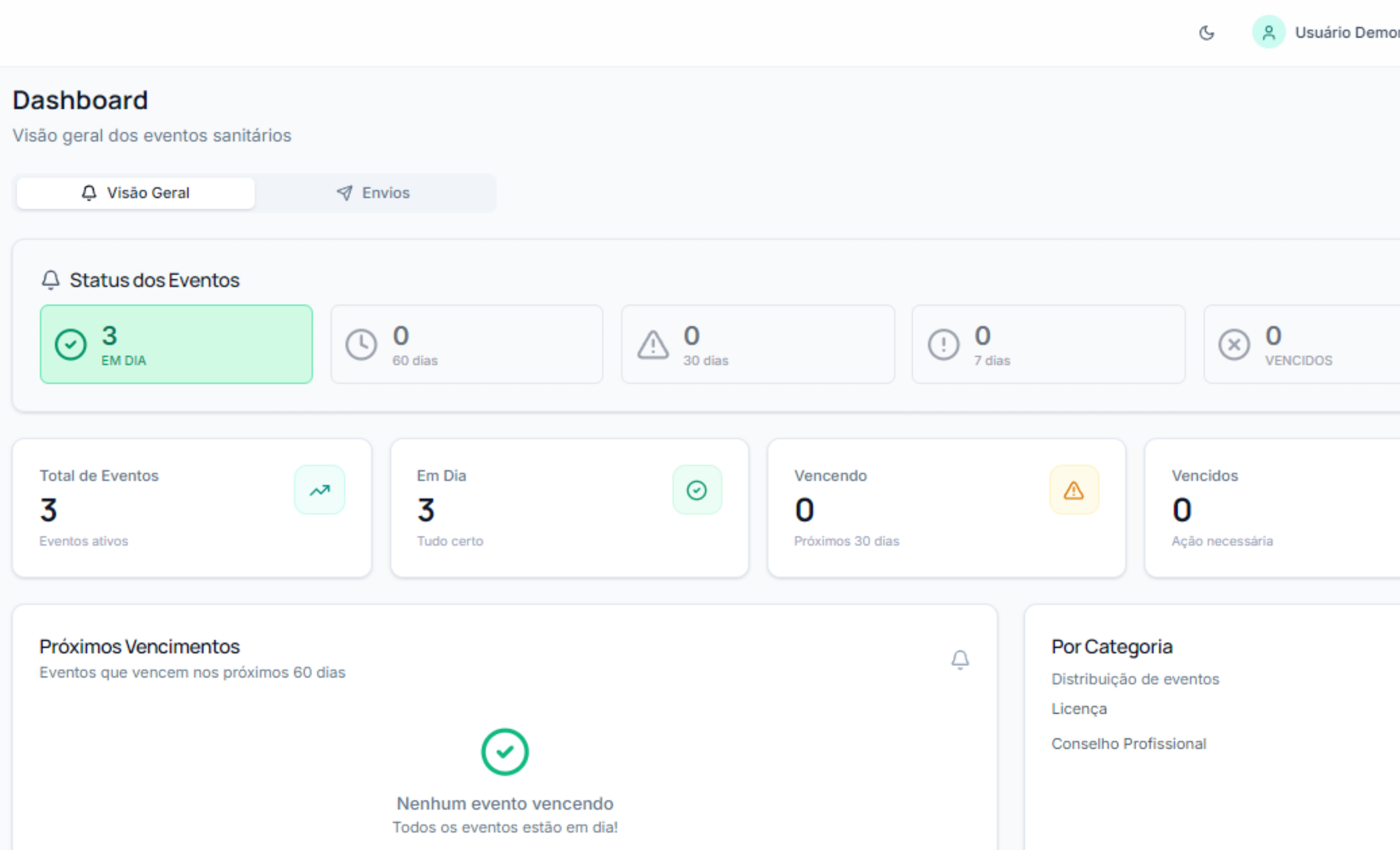
Task: Select Licença in Por Categoria
Action: pos(1079,708)
